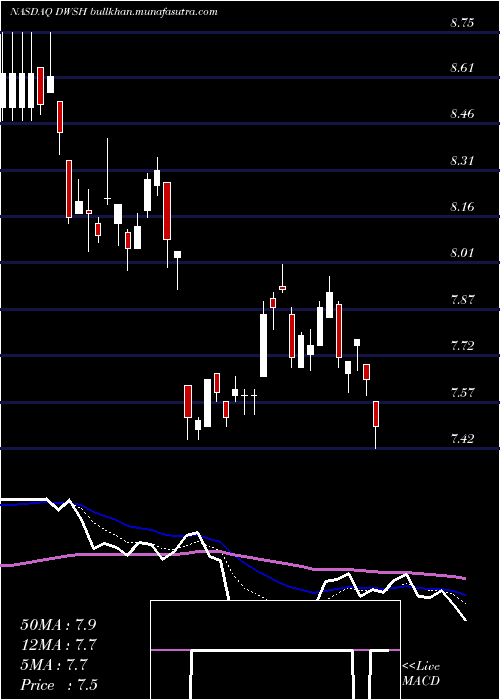Click the last red candlestick near 7.42

pos(376,424)
